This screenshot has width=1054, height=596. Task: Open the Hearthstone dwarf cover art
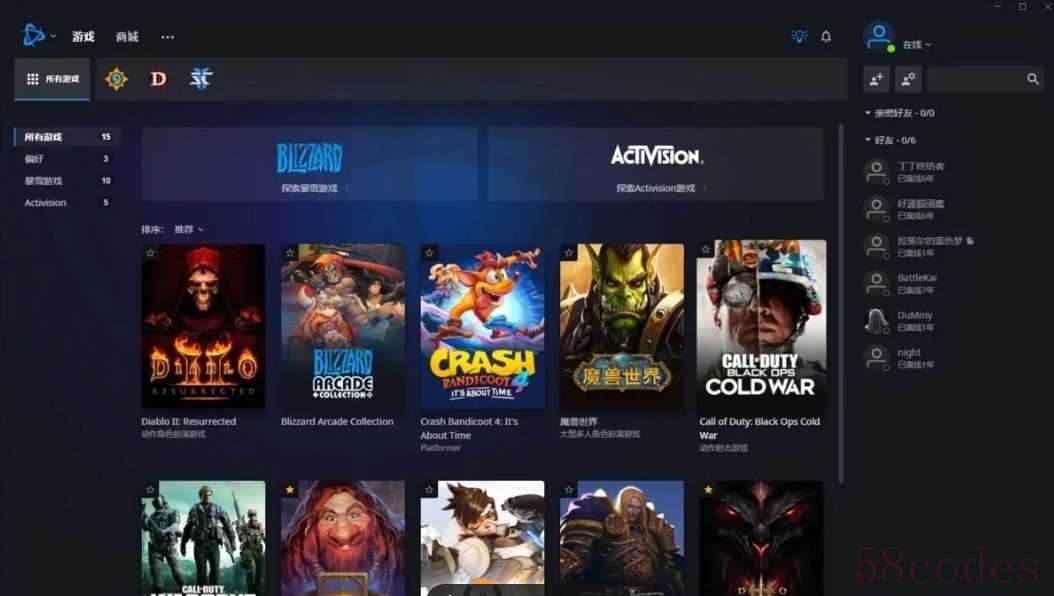[x=343, y=538]
